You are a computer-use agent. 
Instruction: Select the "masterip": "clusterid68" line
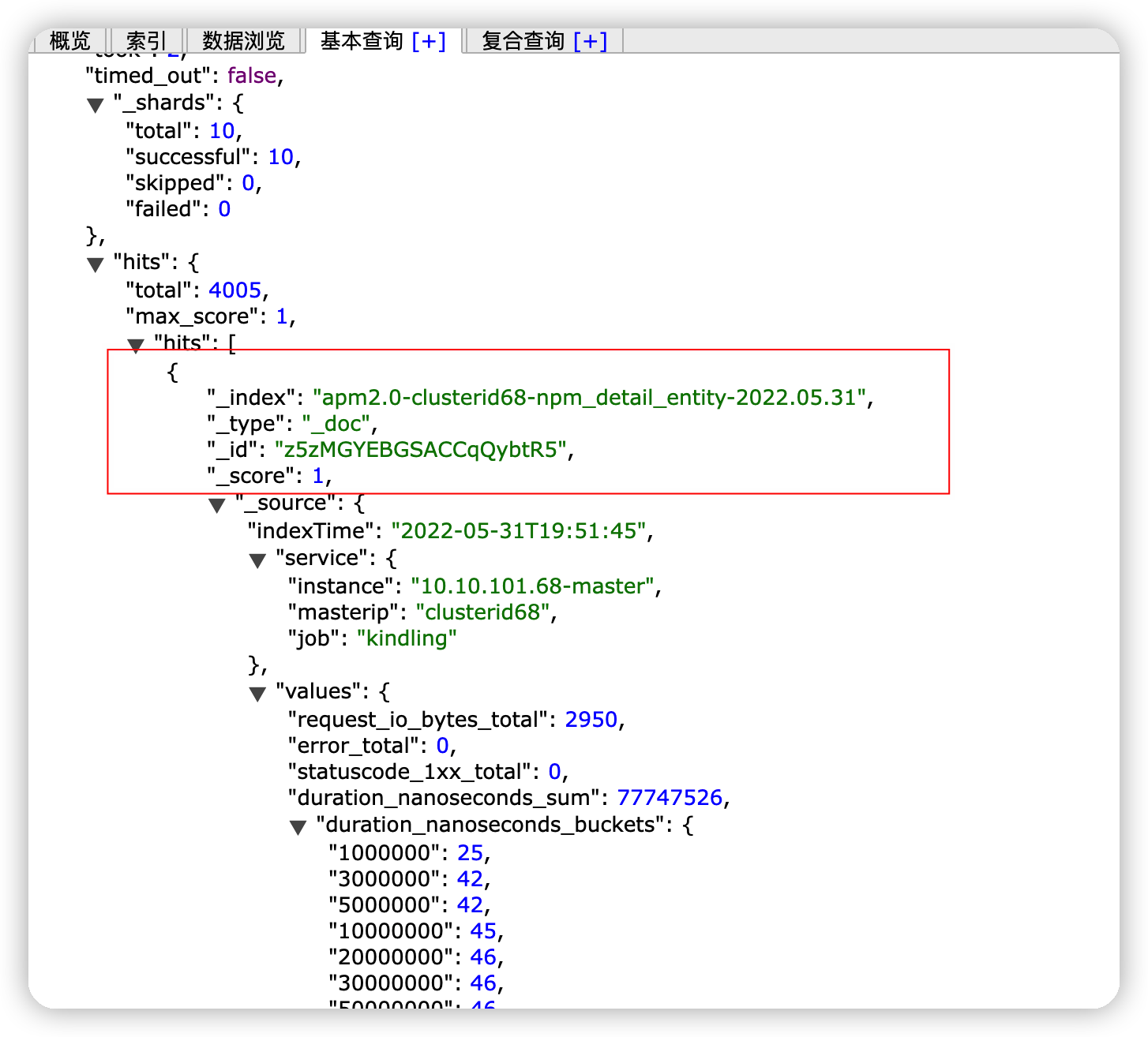coord(422,612)
